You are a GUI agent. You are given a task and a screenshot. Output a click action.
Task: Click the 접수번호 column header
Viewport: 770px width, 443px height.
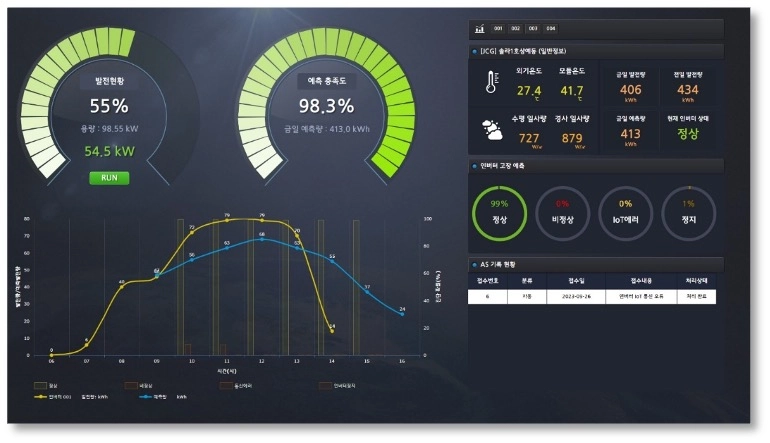tap(487, 281)
